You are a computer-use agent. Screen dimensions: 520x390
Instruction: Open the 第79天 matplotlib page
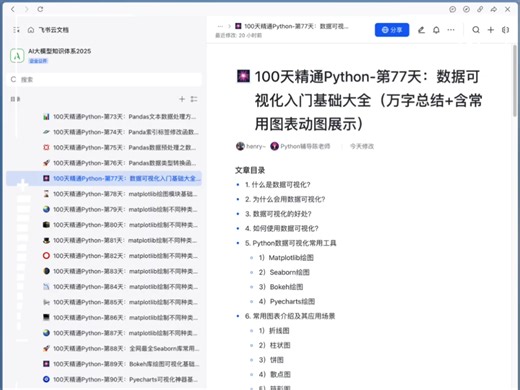pos(104,209)
